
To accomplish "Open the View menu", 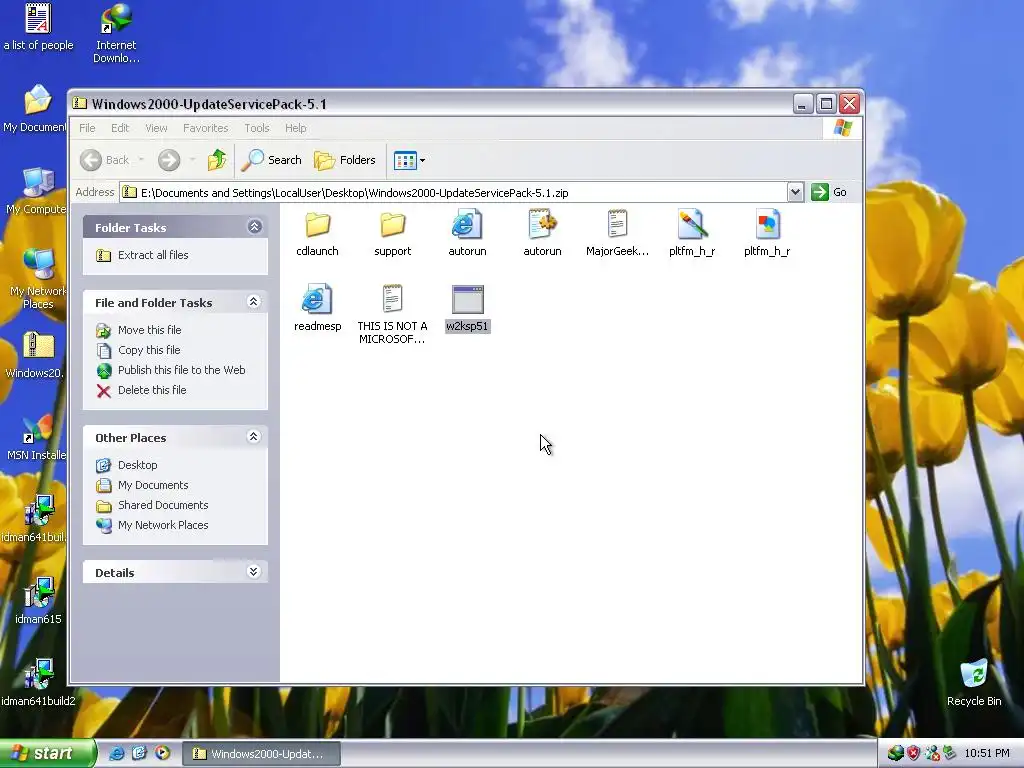I will pos(156,128).
